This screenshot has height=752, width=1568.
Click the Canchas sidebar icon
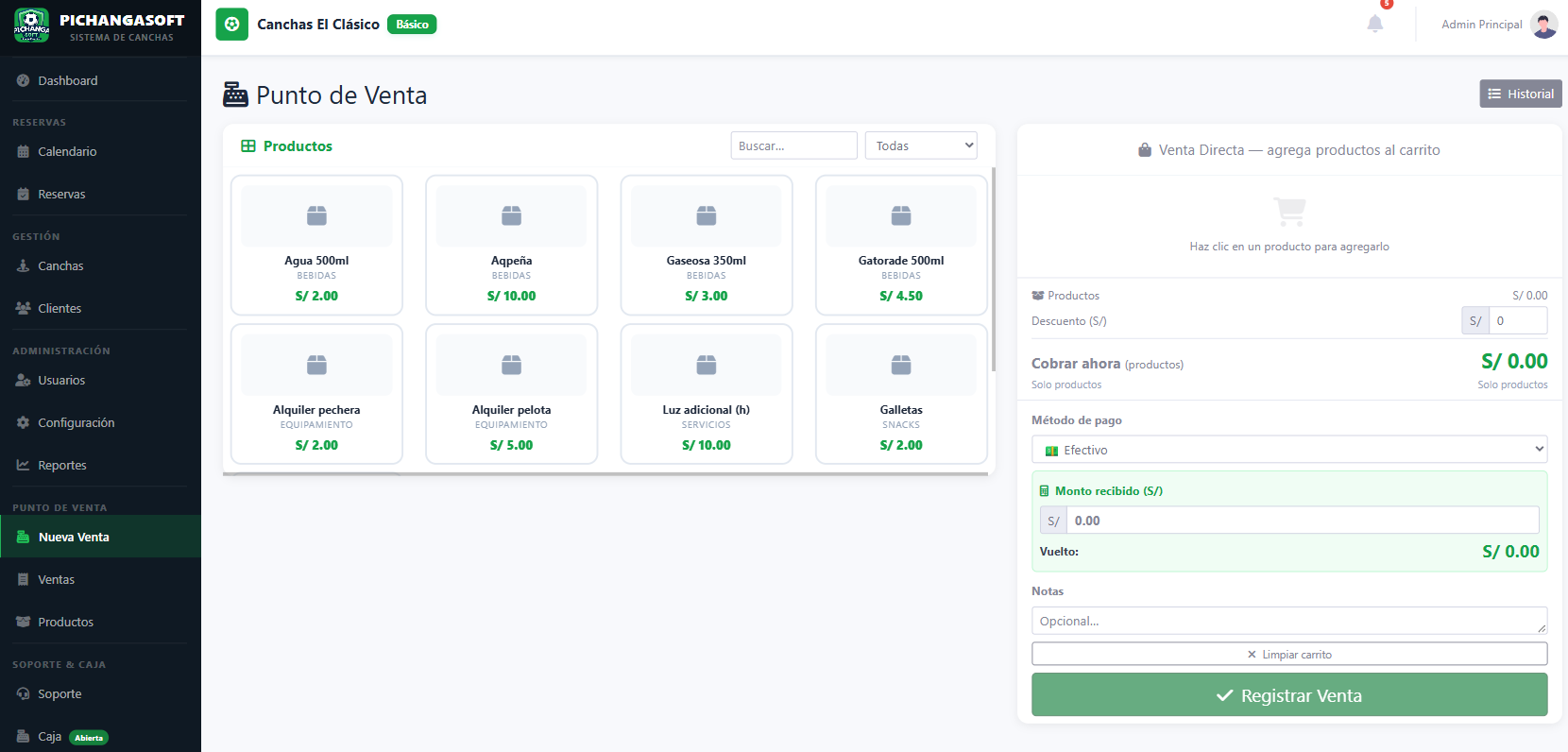[x=23, y=265]
